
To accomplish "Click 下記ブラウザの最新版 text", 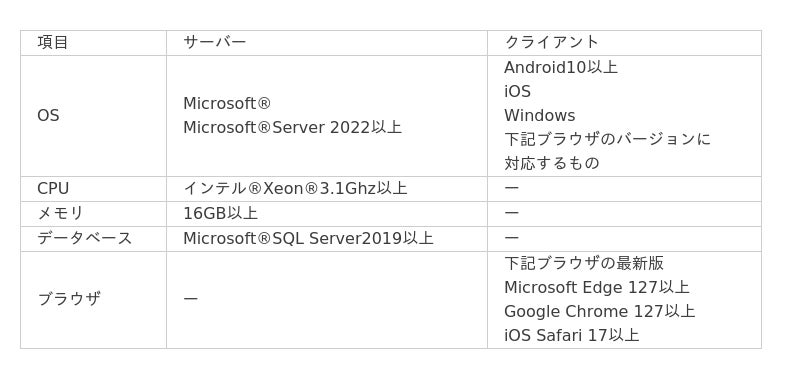I will 584,264.
